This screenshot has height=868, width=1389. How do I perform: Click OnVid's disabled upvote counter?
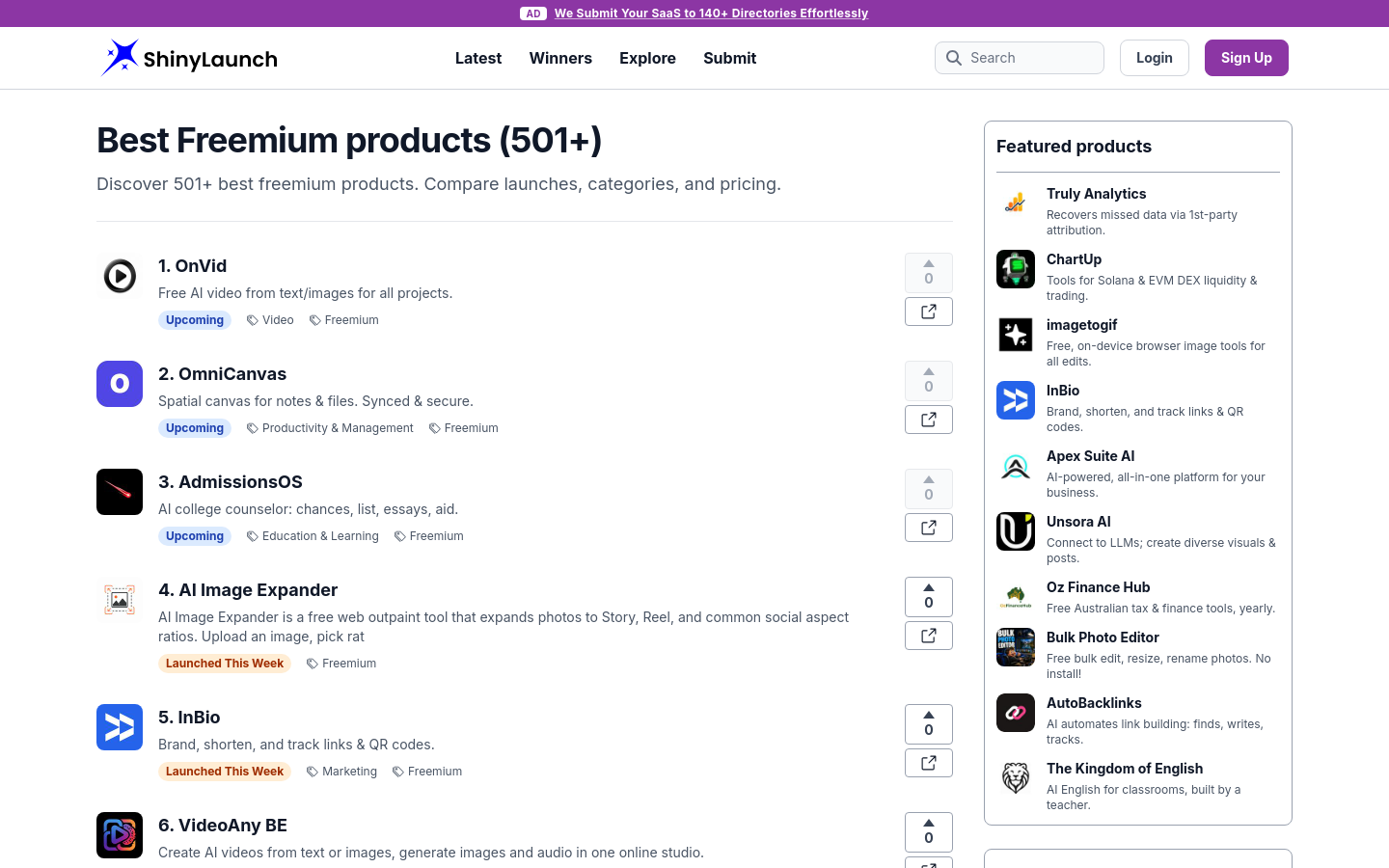929,273
